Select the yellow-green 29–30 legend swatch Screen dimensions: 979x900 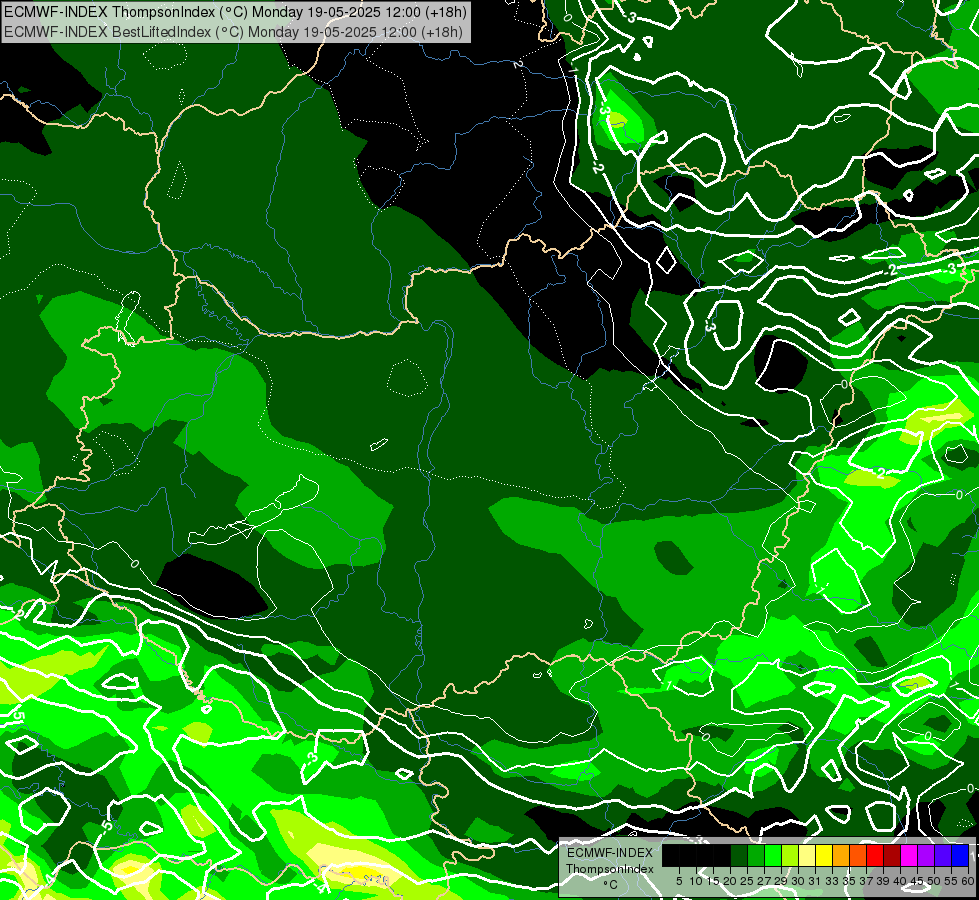[790, 856]
